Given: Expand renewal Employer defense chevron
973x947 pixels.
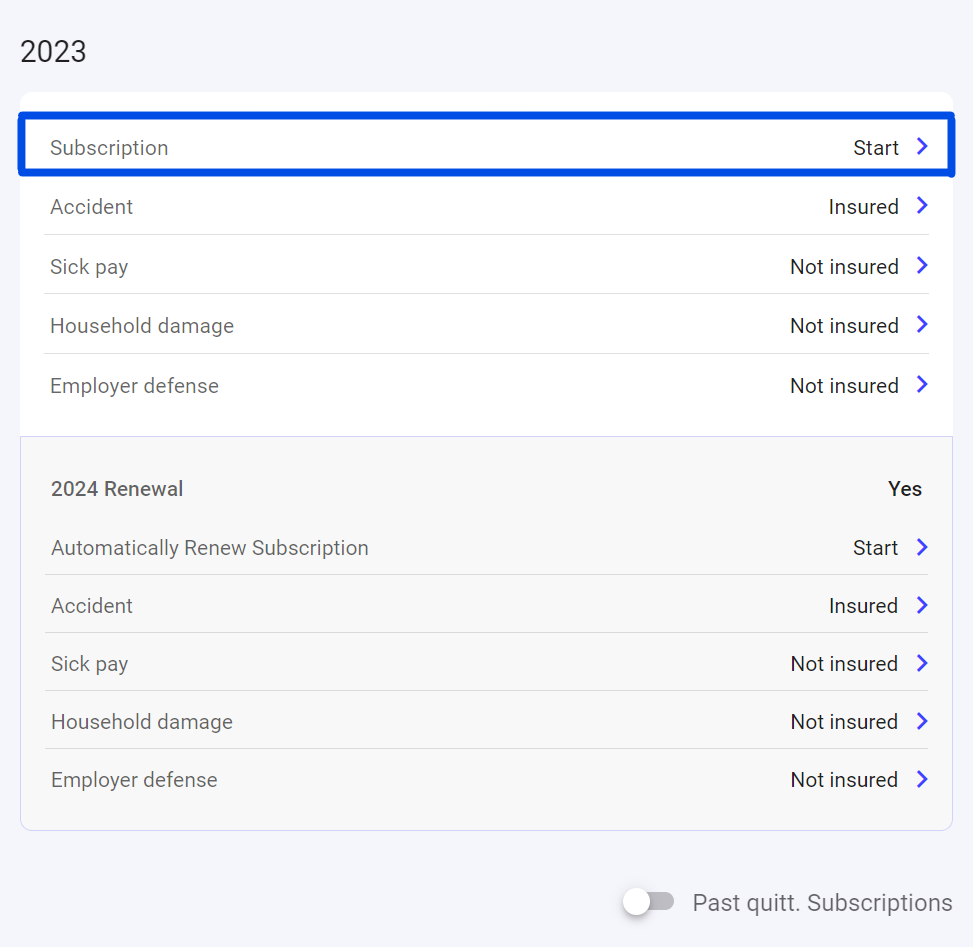Looking at the screenshot, I should click(x=922, y=779).
